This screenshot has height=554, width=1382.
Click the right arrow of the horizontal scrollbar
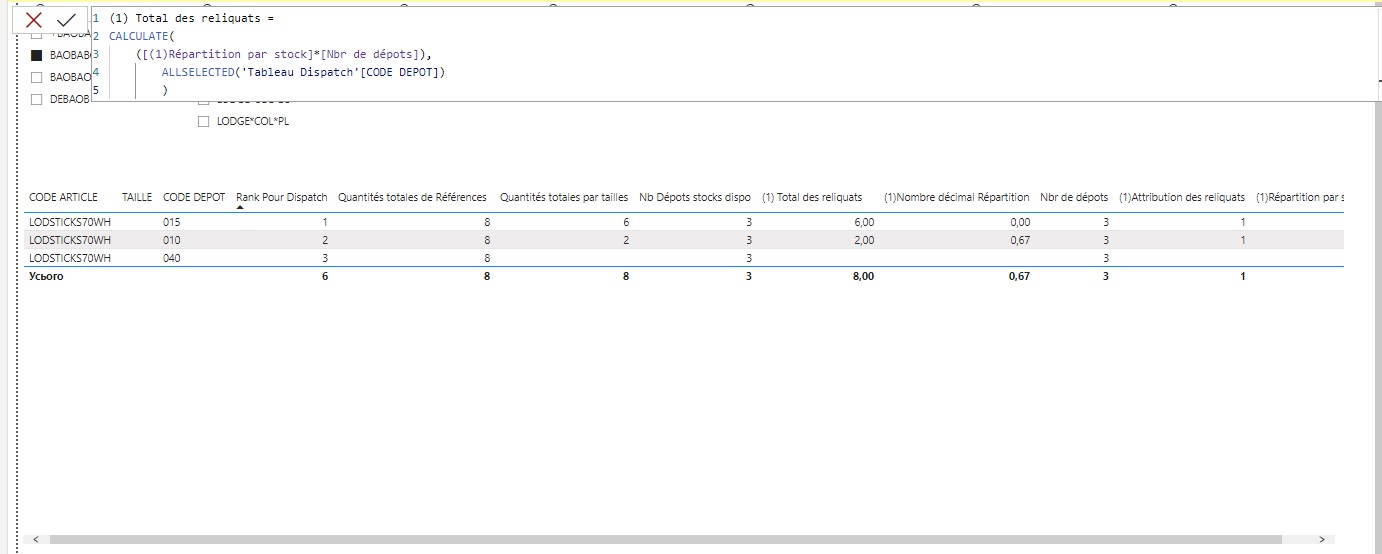click(1322, 540)
